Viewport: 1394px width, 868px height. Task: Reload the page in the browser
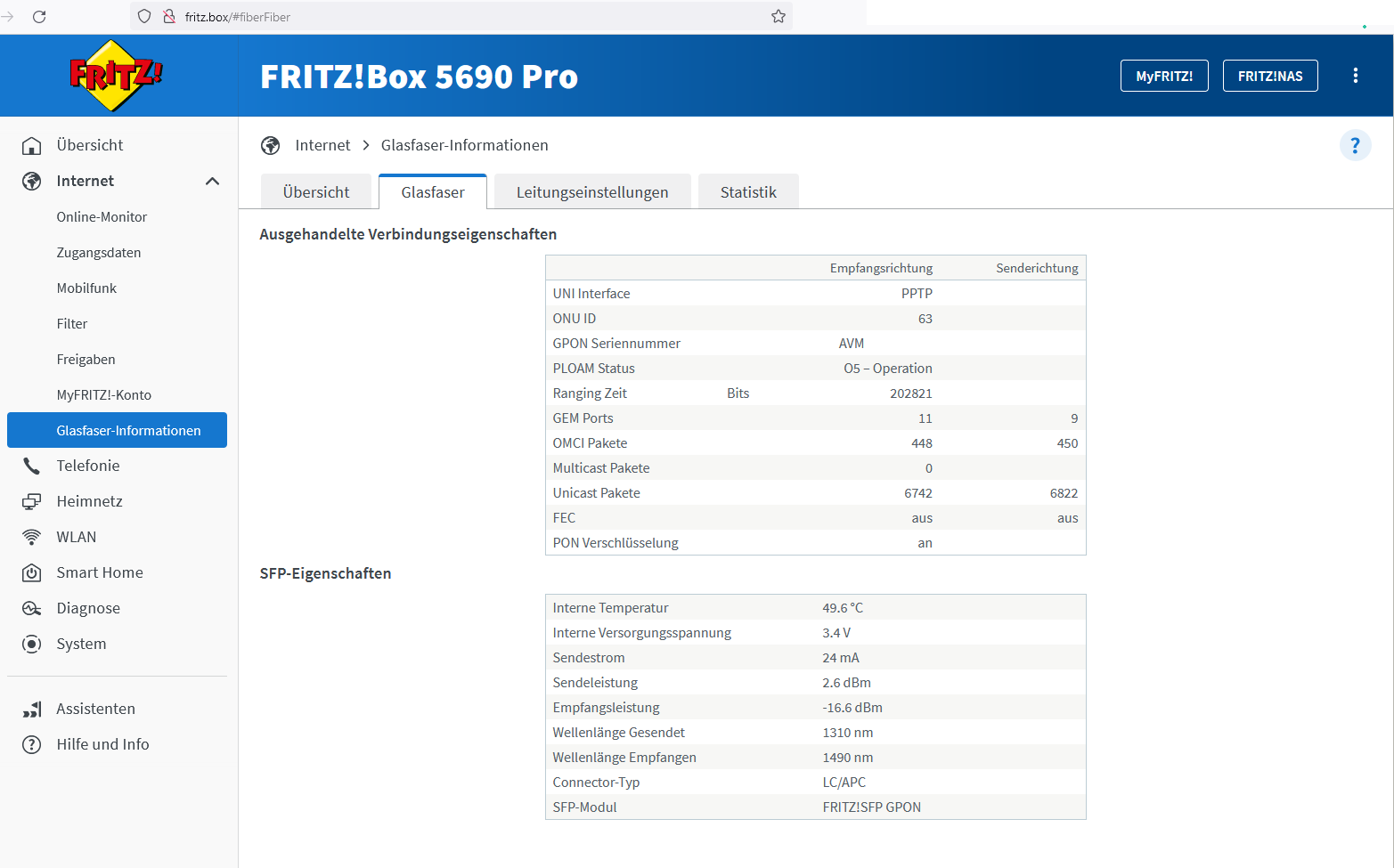[39, 16]
